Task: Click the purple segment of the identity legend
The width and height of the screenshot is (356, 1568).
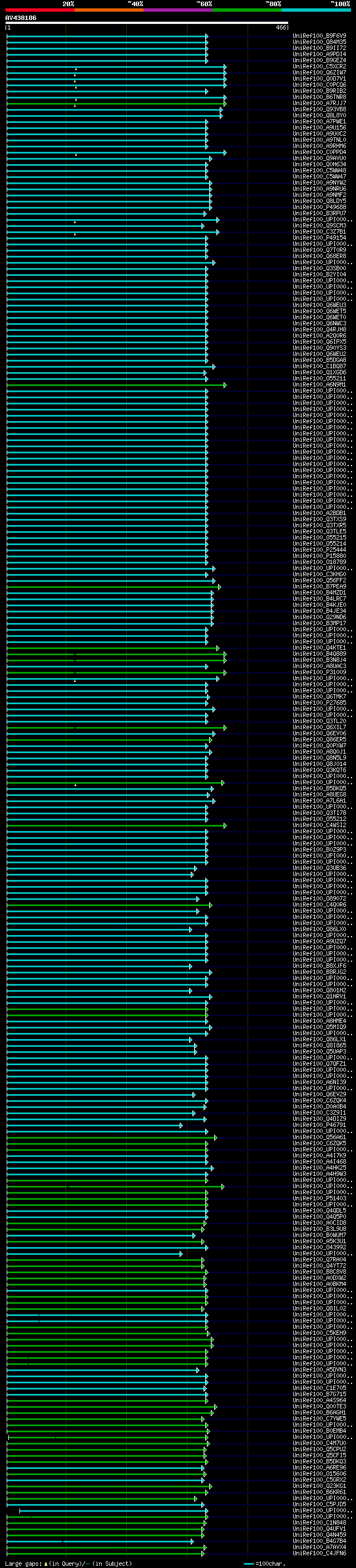Action: click(x=179, y=10)
